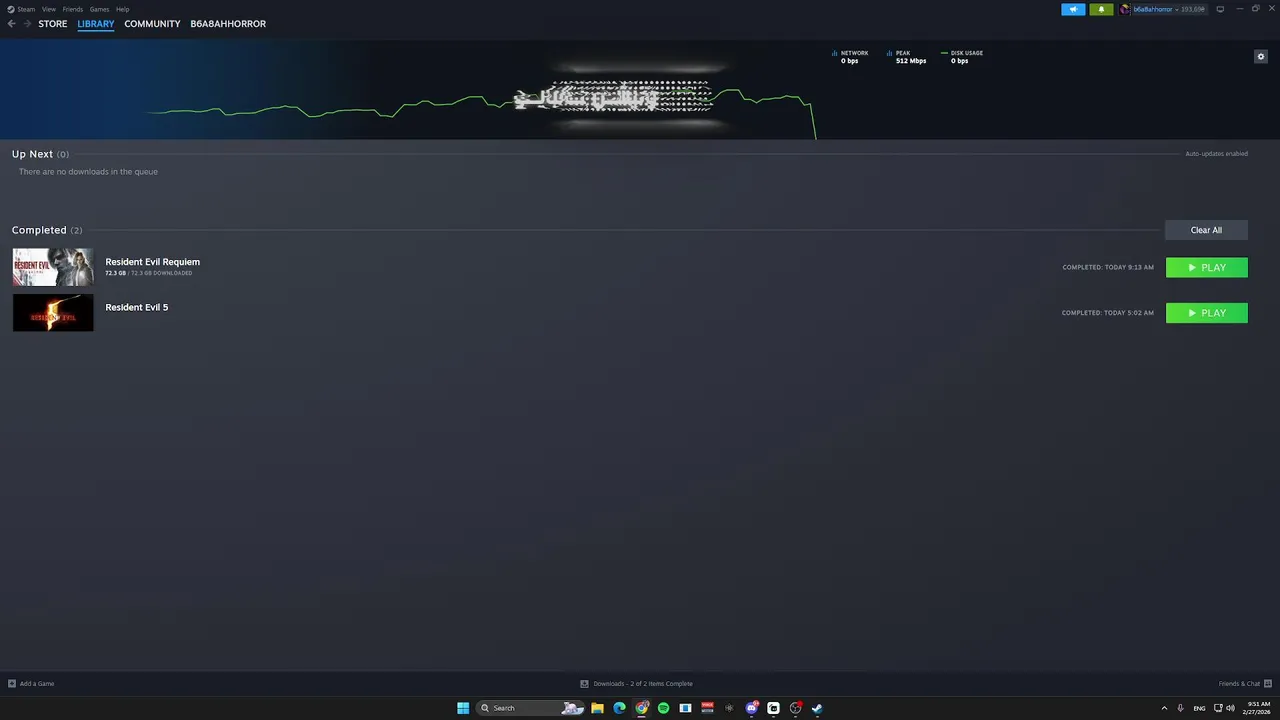Click 'Completed: Today 9:13 AM' text
The width and height of the screenshot is (1280, 720).
click(x=1108, y=267)
